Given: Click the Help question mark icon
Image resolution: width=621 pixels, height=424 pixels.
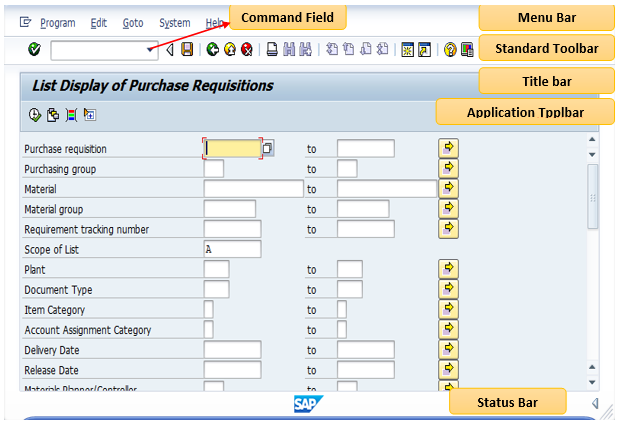Looking at the screenshot, I should coord(450,49).
